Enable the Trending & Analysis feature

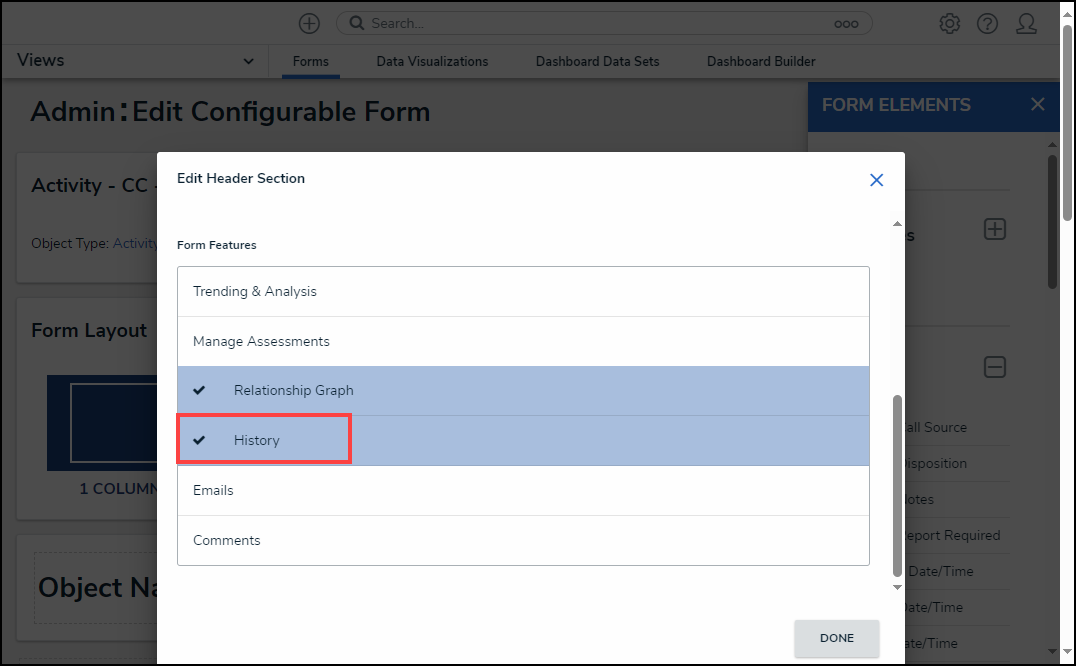255,292
